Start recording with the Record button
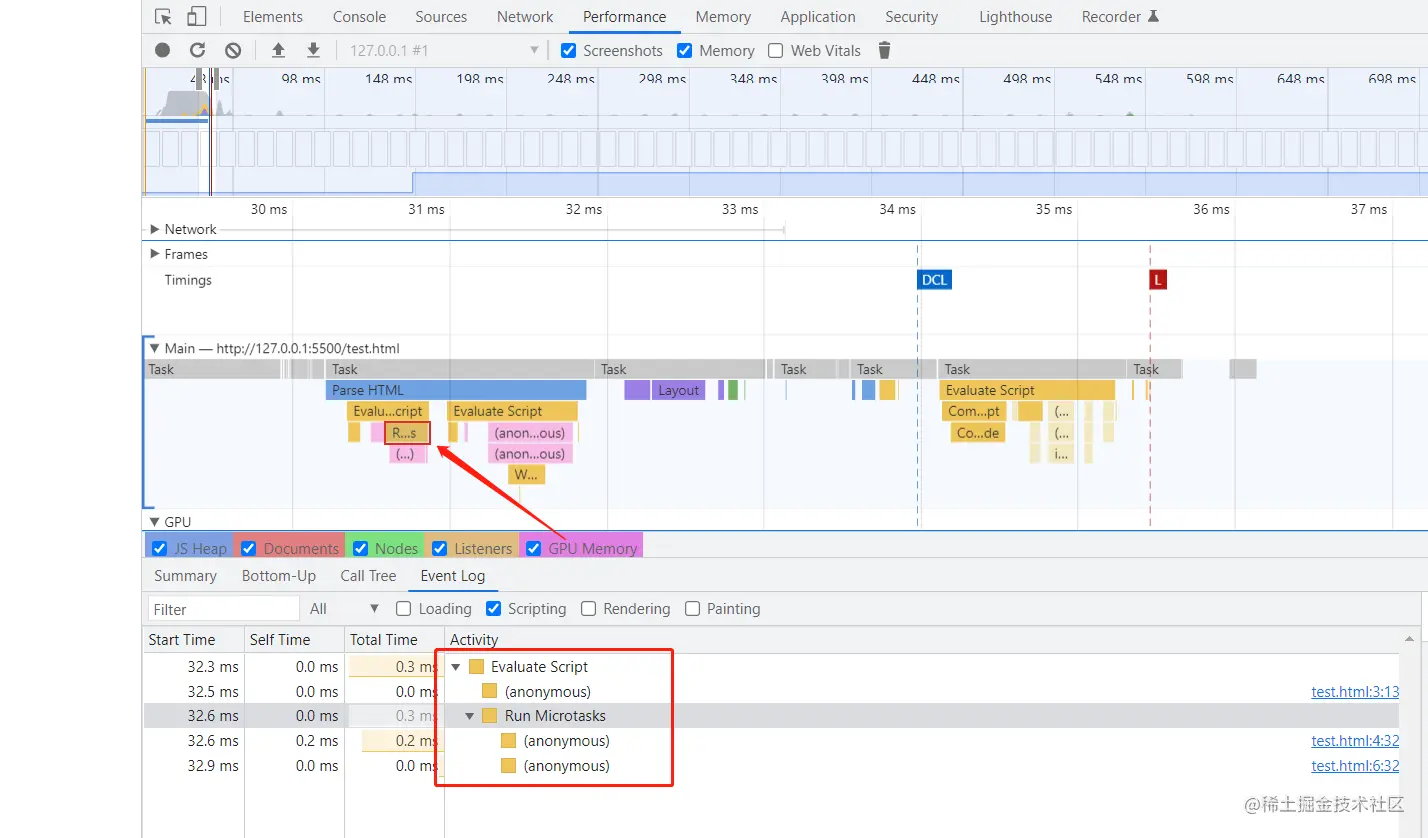This screenshot has height=838, width=1428. click(163, 50)
